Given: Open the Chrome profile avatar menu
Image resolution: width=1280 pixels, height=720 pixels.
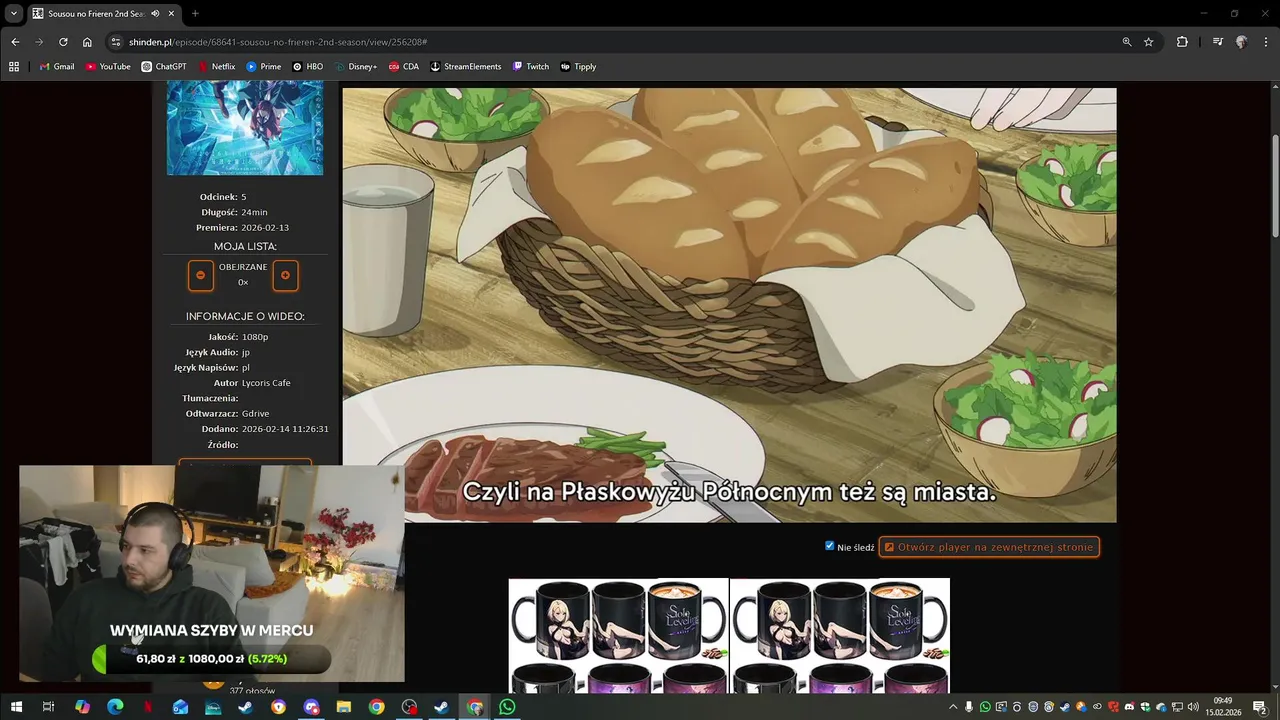Looking at the screenshot, I should pos(1241,42).
